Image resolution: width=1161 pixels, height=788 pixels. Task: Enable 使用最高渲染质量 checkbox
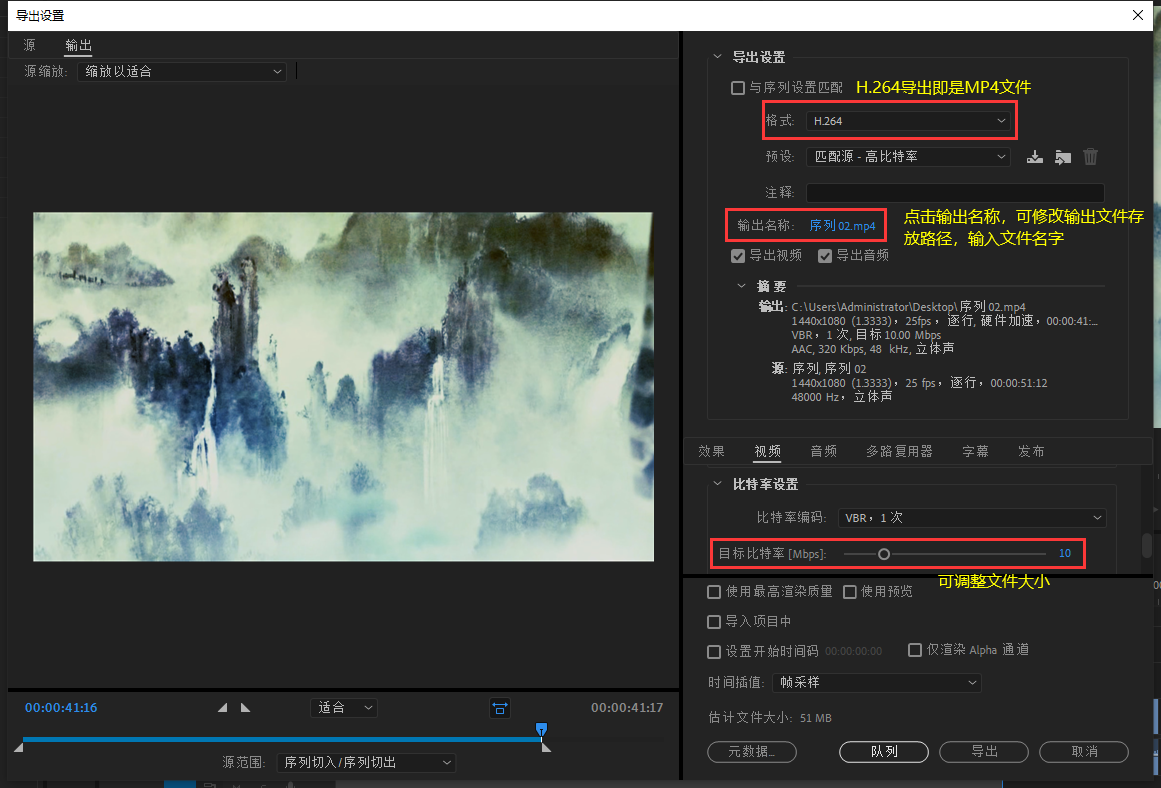714,592
